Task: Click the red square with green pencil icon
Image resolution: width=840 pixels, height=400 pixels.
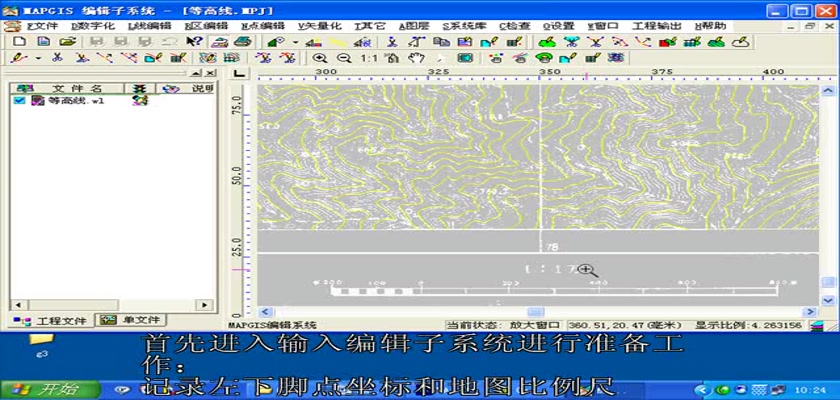Action: tap(668, 42)
